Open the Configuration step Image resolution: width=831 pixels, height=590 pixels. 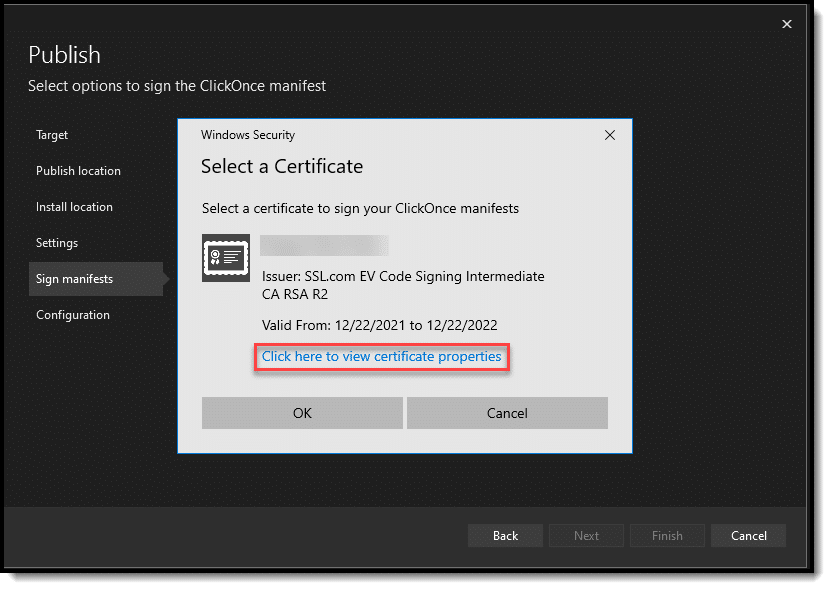[73, 315]
